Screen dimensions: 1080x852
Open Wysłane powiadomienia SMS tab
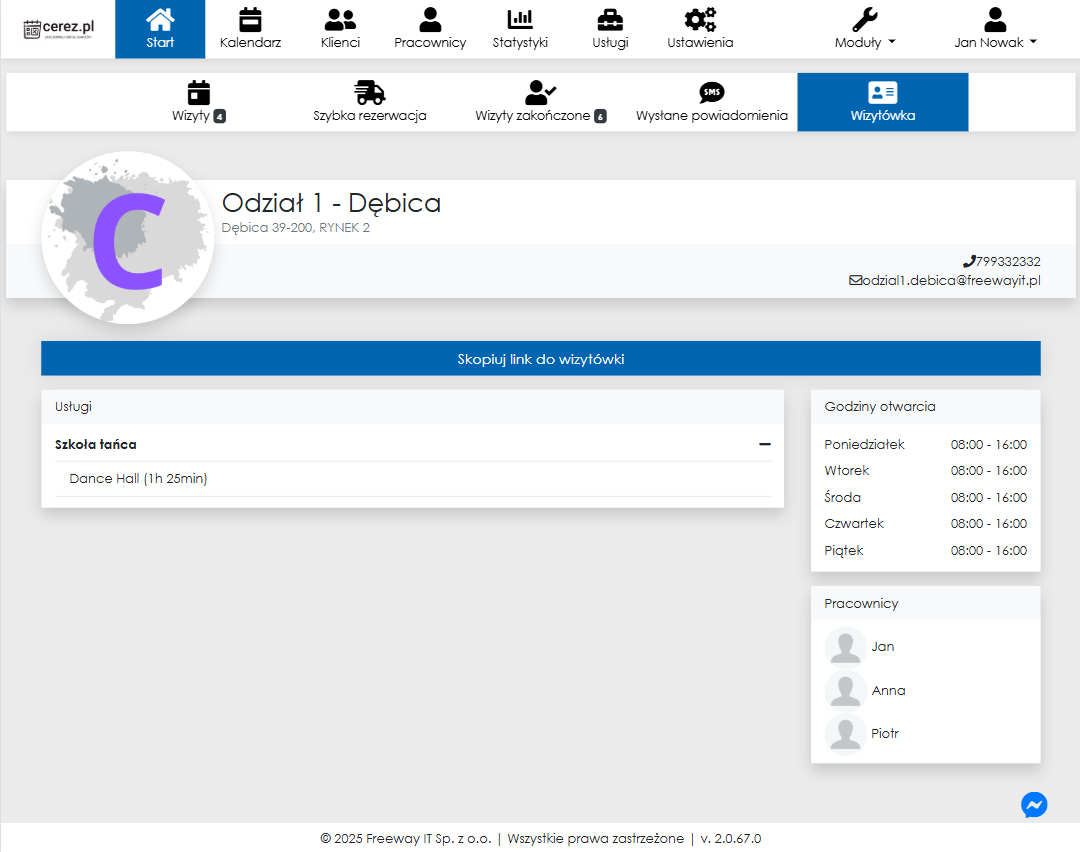tap(712, 102)
